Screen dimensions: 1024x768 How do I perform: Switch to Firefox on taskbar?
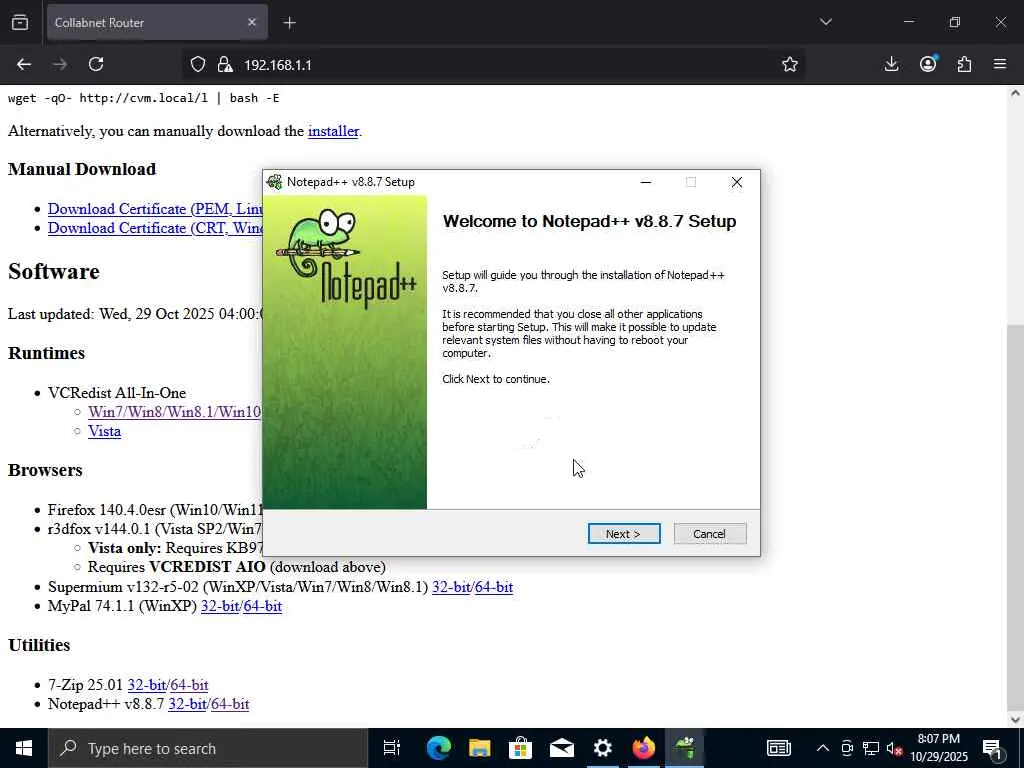[x=643, y=748]
